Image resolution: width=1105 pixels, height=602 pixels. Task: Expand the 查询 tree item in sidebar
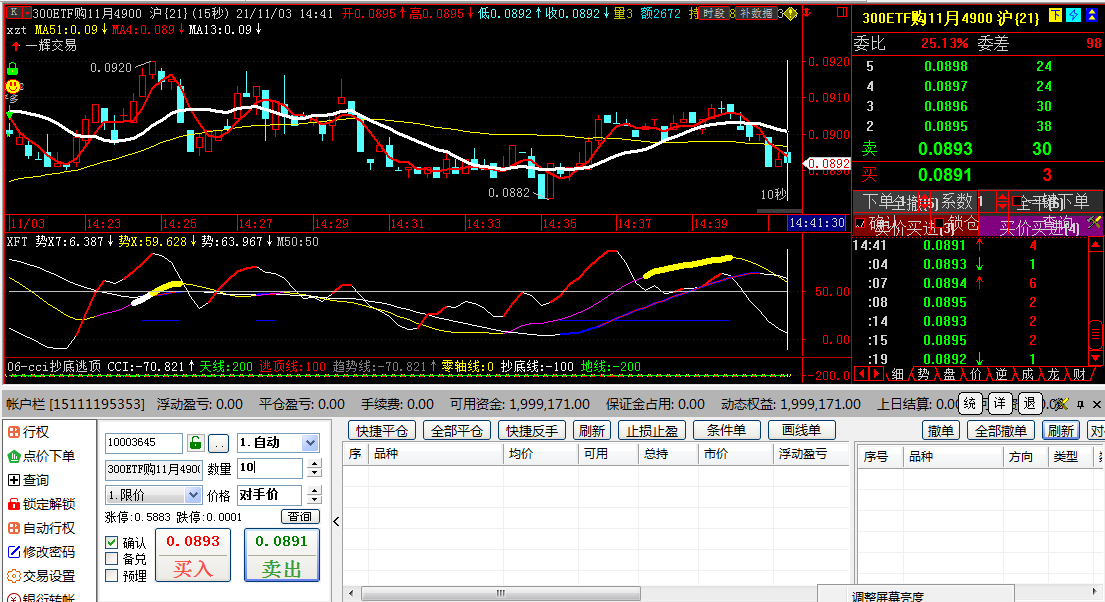[x=28, y=480]
